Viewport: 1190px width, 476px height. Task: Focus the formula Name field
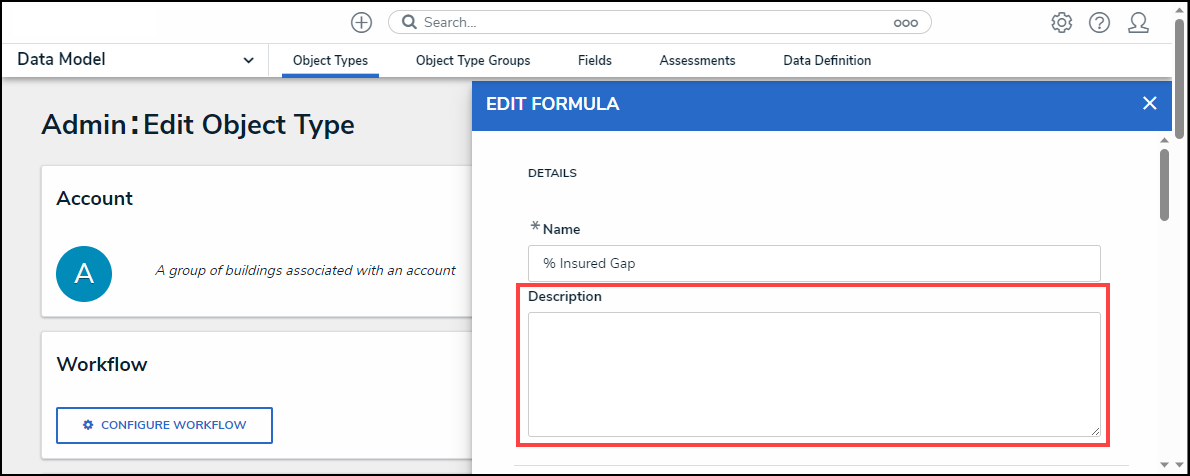tap(814, 263)
